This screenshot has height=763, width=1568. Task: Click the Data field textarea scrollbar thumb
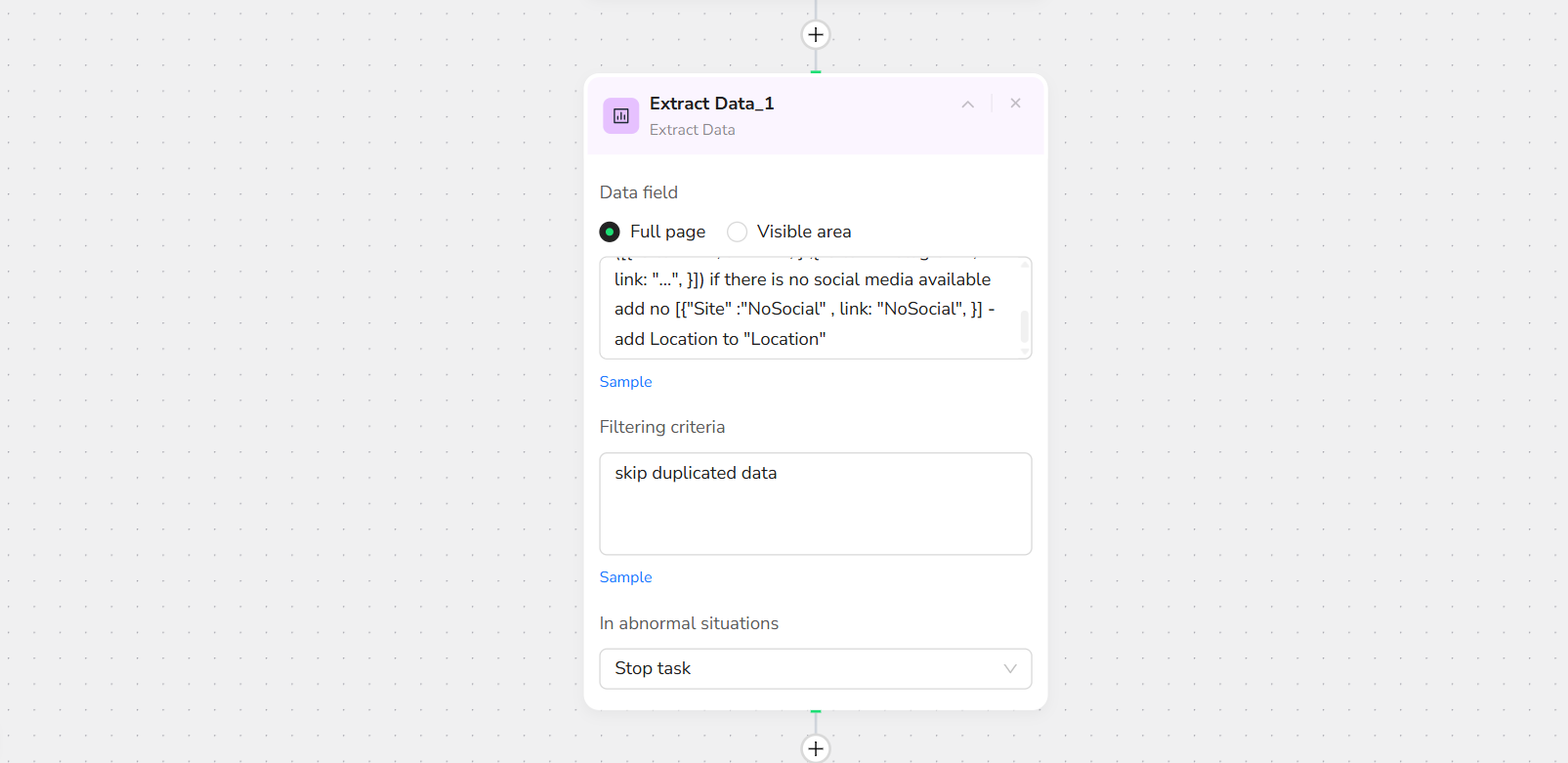click(1024, 326)
